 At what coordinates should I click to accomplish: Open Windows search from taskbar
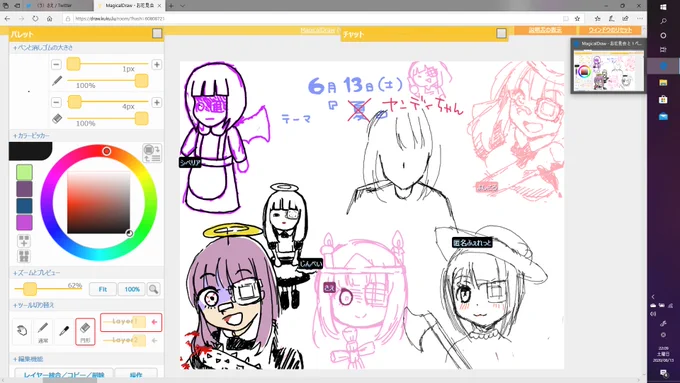(x=663, y=21)
